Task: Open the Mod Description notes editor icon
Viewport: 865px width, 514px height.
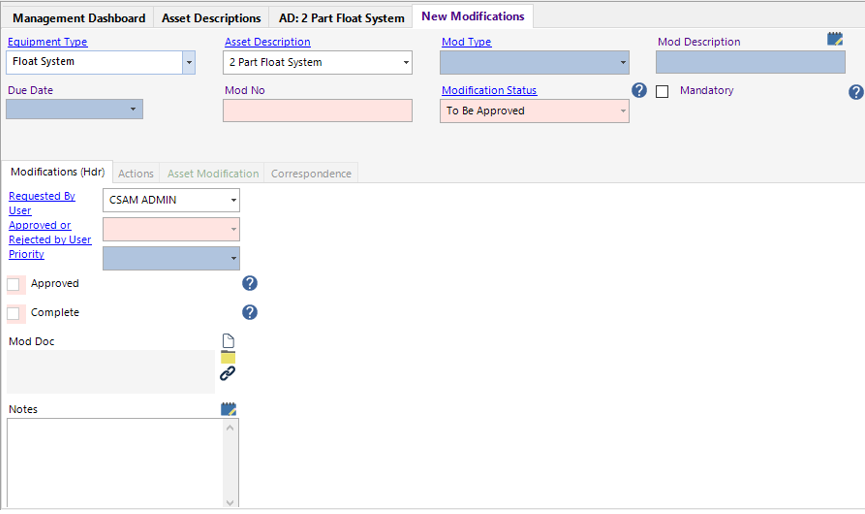Action: (835, 39)
